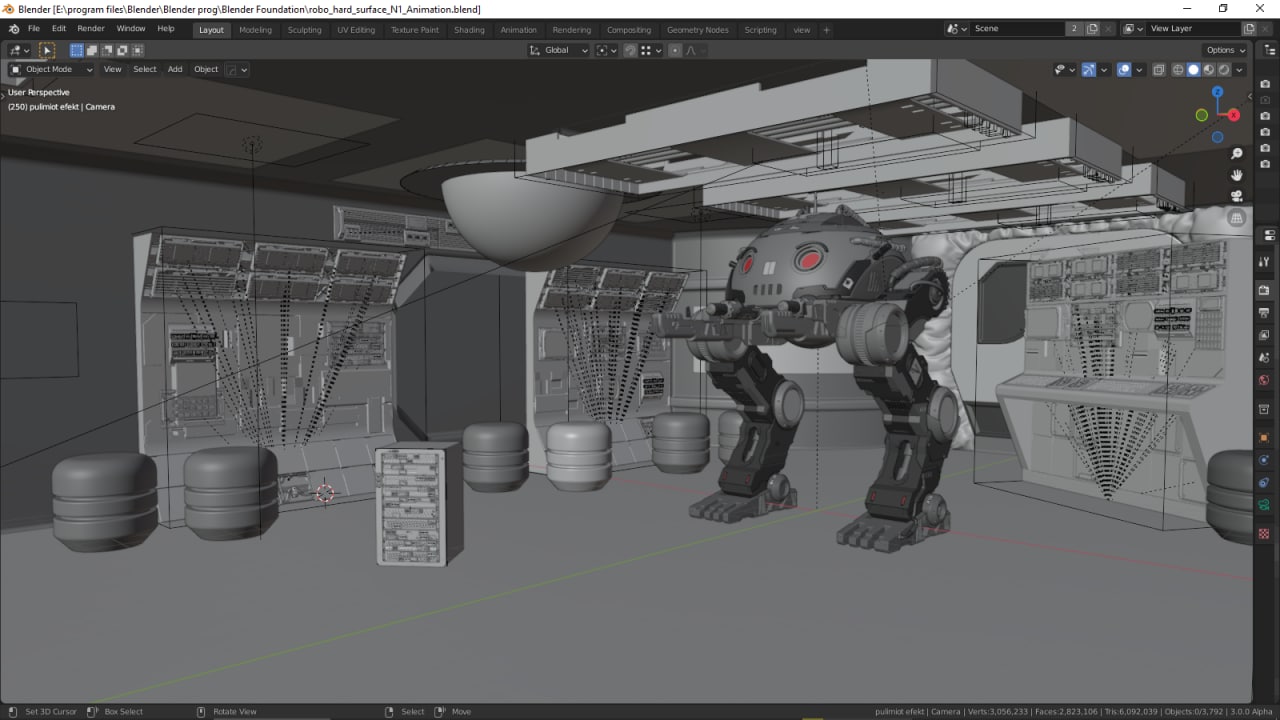Open the World properties tab (red globe)
The height and width of the screenshot is (720, 1280).
[x=1264, y=380]
